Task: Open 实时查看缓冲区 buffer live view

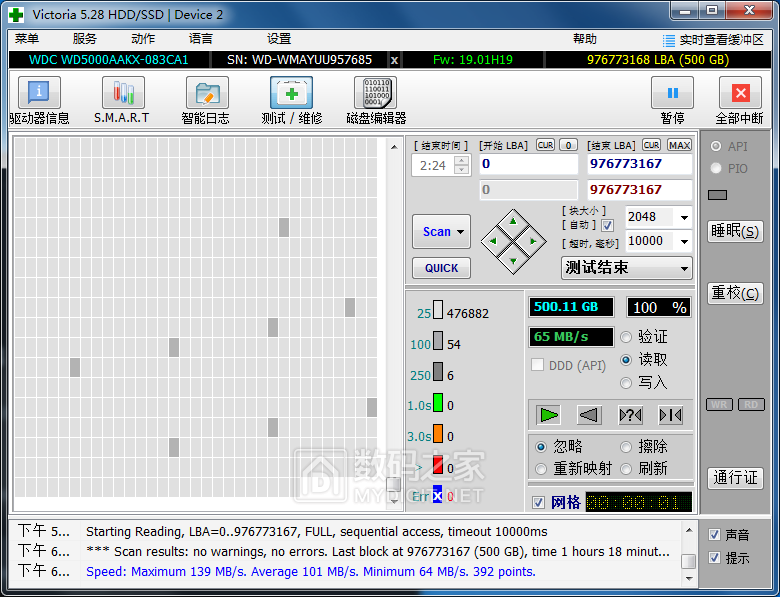Action: tap(713, 40)
